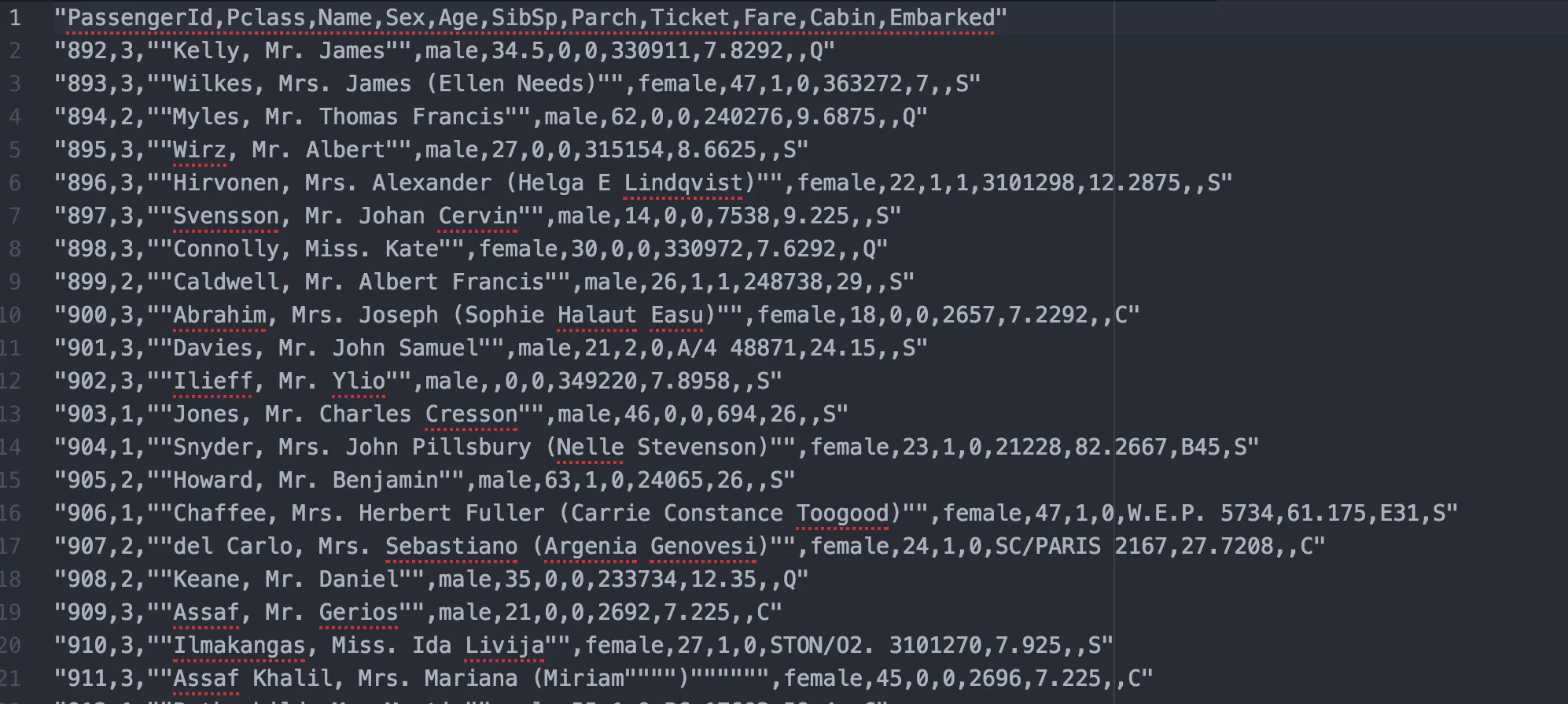Click line number 6 in the gutter

coord(15,182)
